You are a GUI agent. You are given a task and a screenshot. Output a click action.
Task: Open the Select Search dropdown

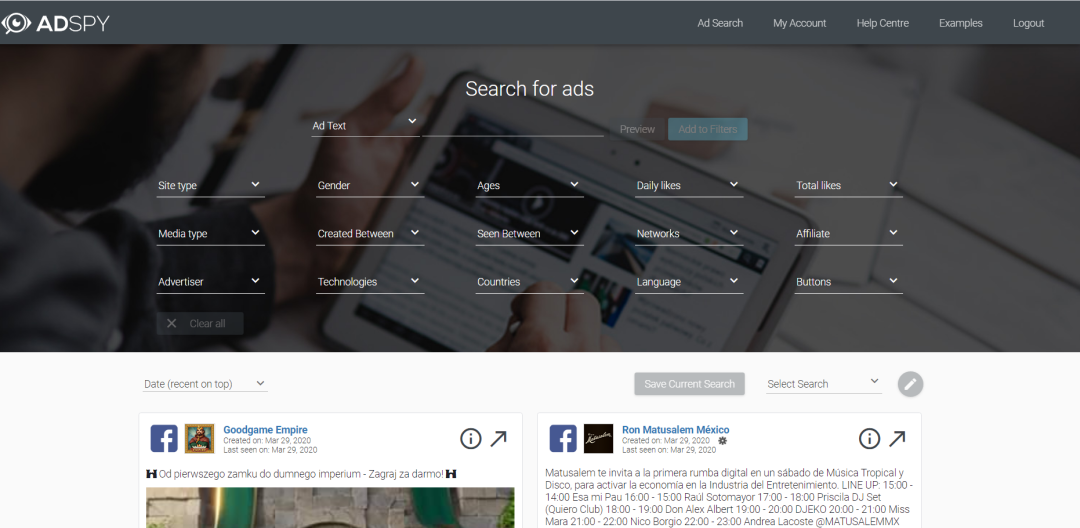824,383
